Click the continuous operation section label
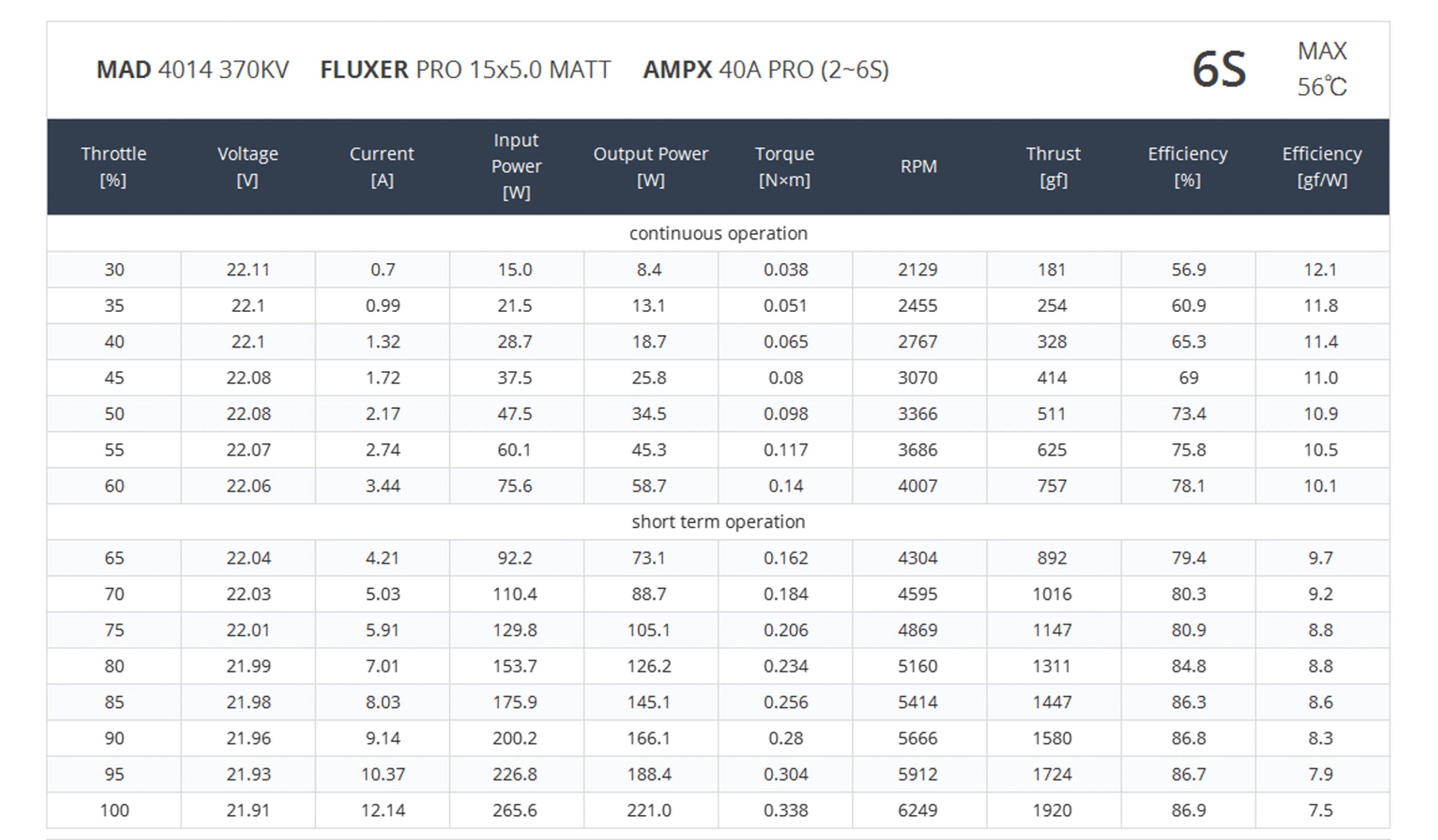1438x840 pixels. tap(718, 233)
